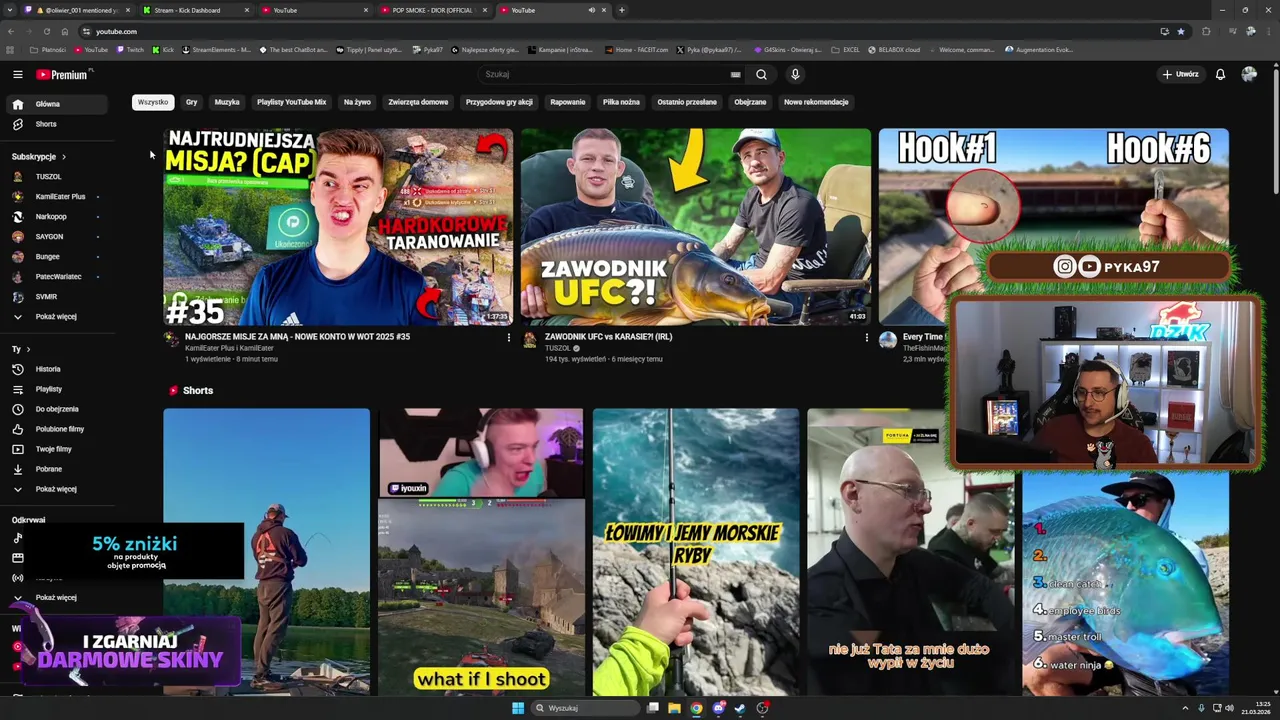Mute the active YouTube tab's audio icon
Viewport: 1280px width, 720px height.
591,10
